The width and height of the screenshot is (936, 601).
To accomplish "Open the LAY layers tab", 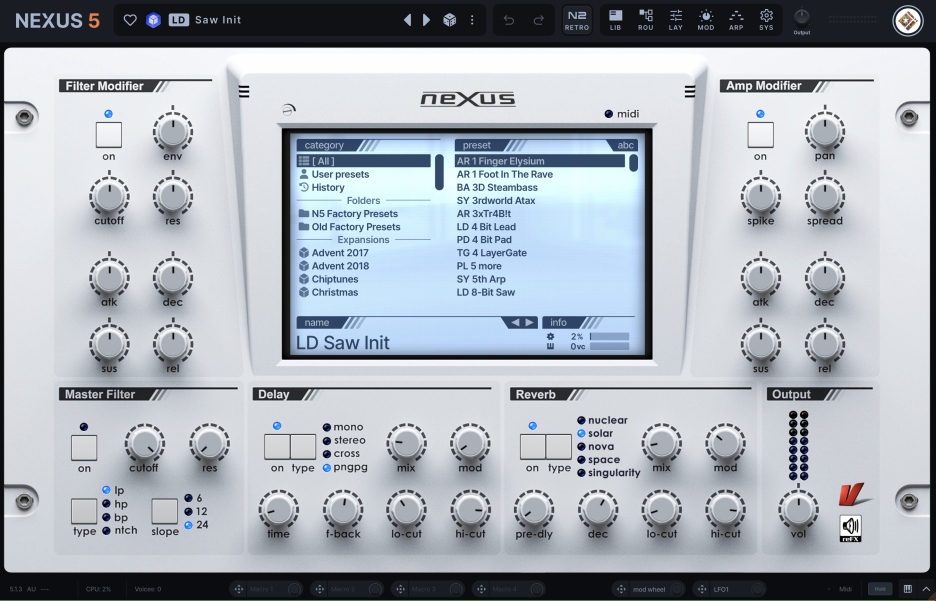I will (676, 20).
